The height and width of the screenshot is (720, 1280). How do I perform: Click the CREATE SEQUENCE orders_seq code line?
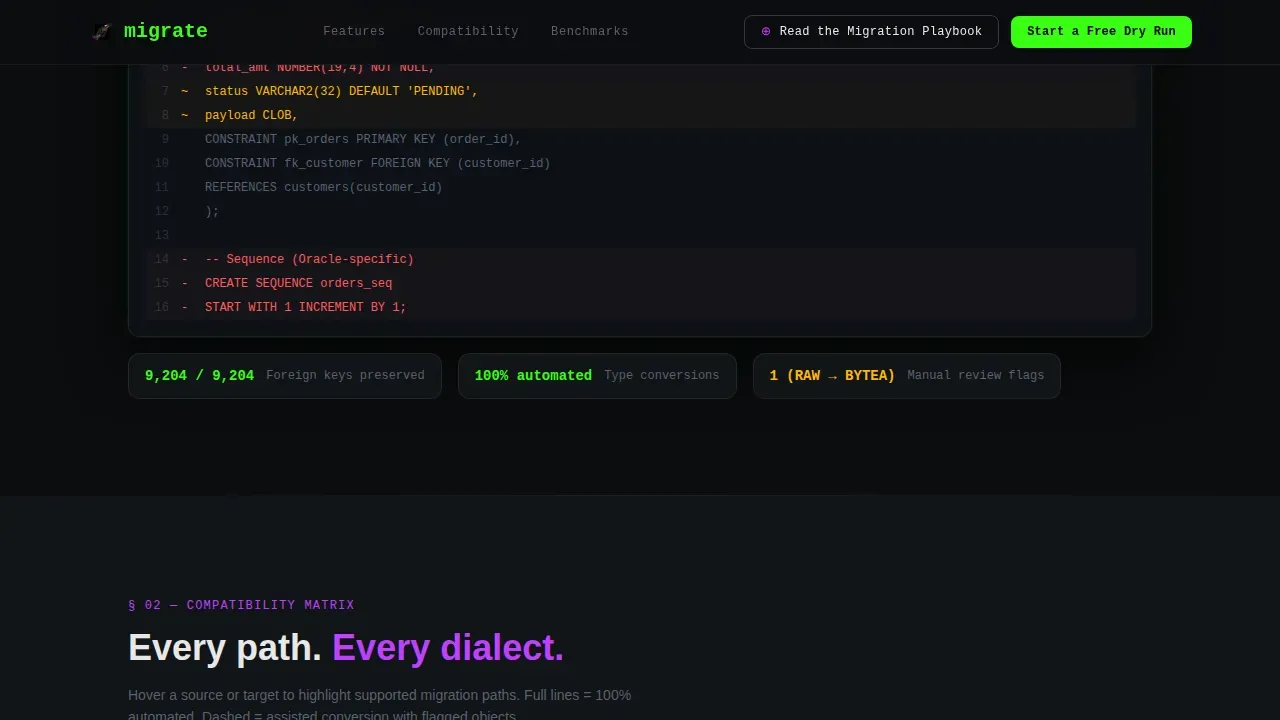point(641,283)
